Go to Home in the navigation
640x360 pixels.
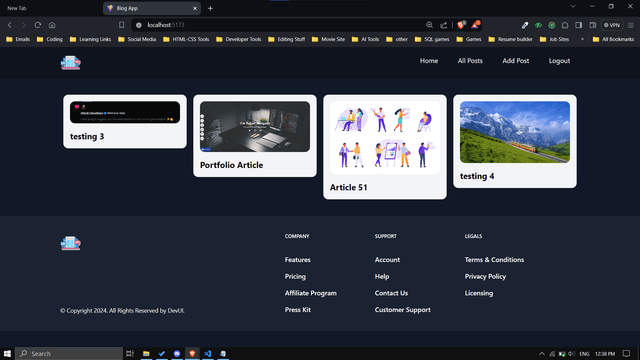pyautogui.click(x=429, y=61)
